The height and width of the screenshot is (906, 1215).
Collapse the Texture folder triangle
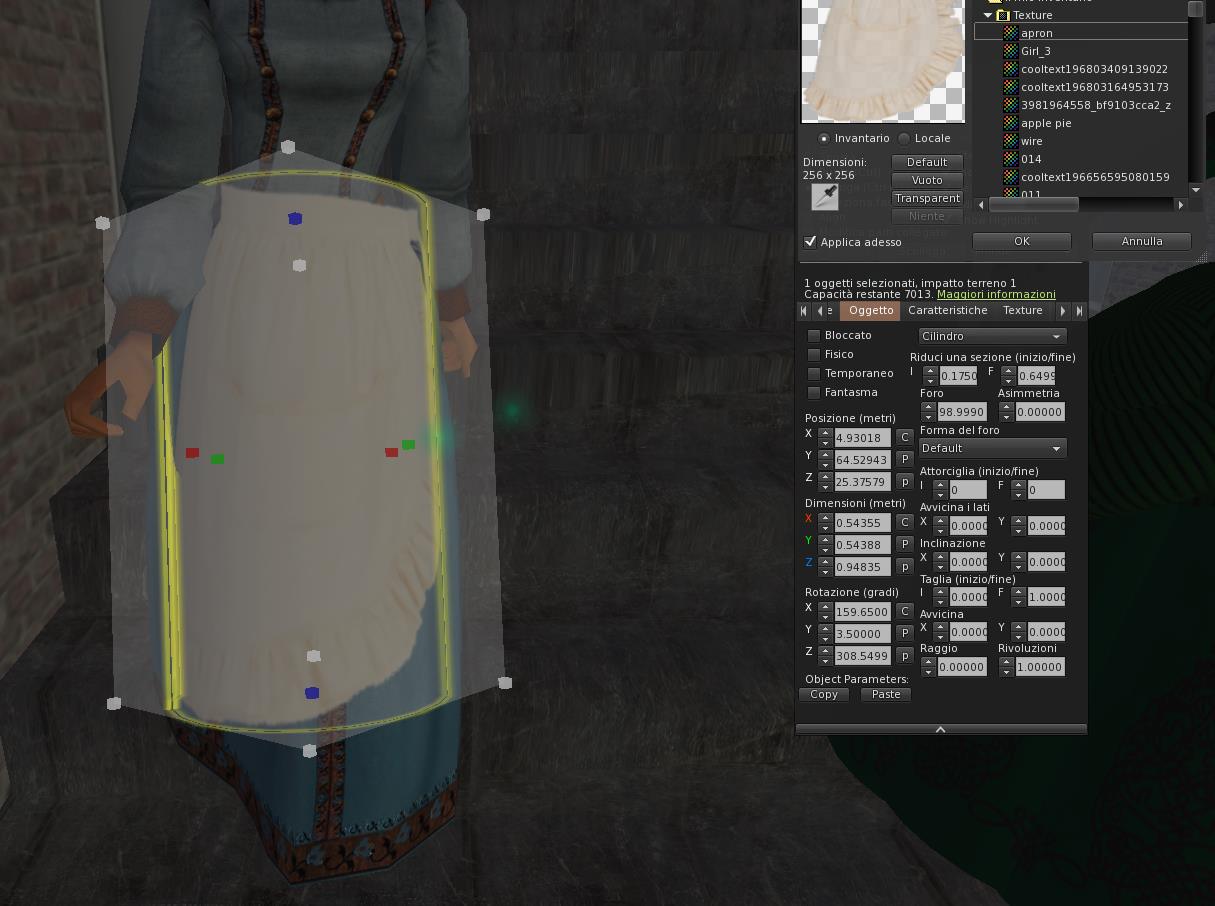coord(988,15)
